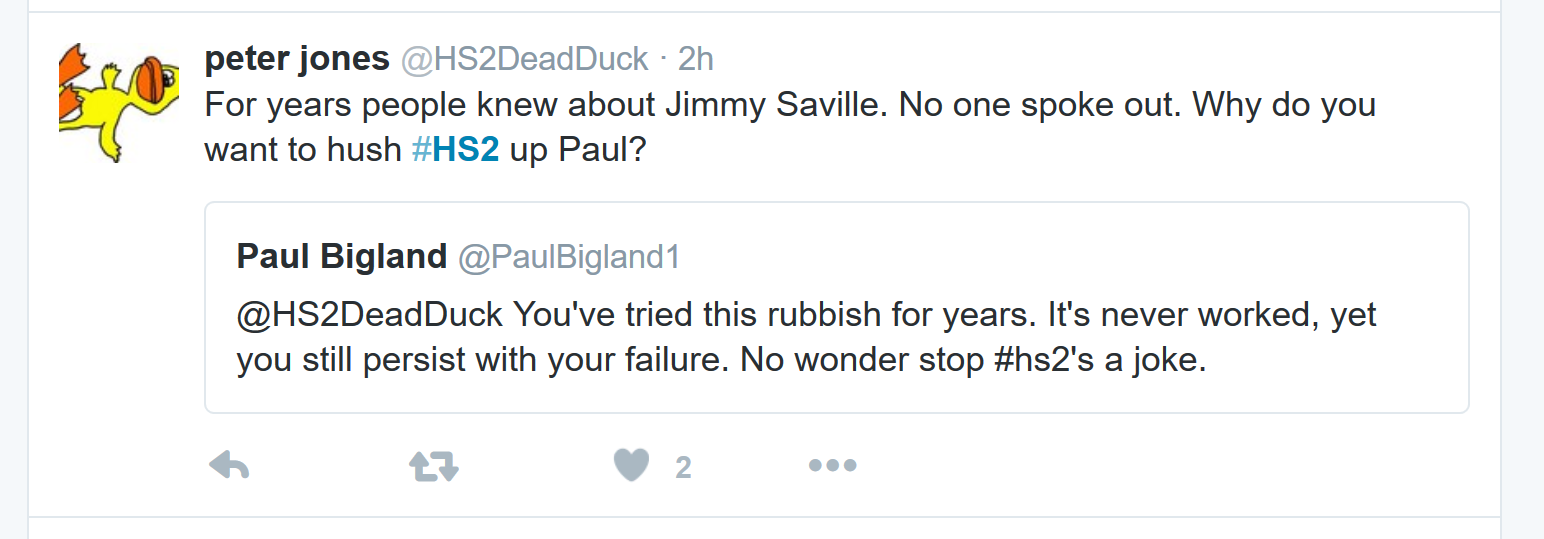Image resolution: width=1544 pixels, height=539 pixels.
Task: Click the @PaulBigland1 handle
Action: (x=569, y=257)
